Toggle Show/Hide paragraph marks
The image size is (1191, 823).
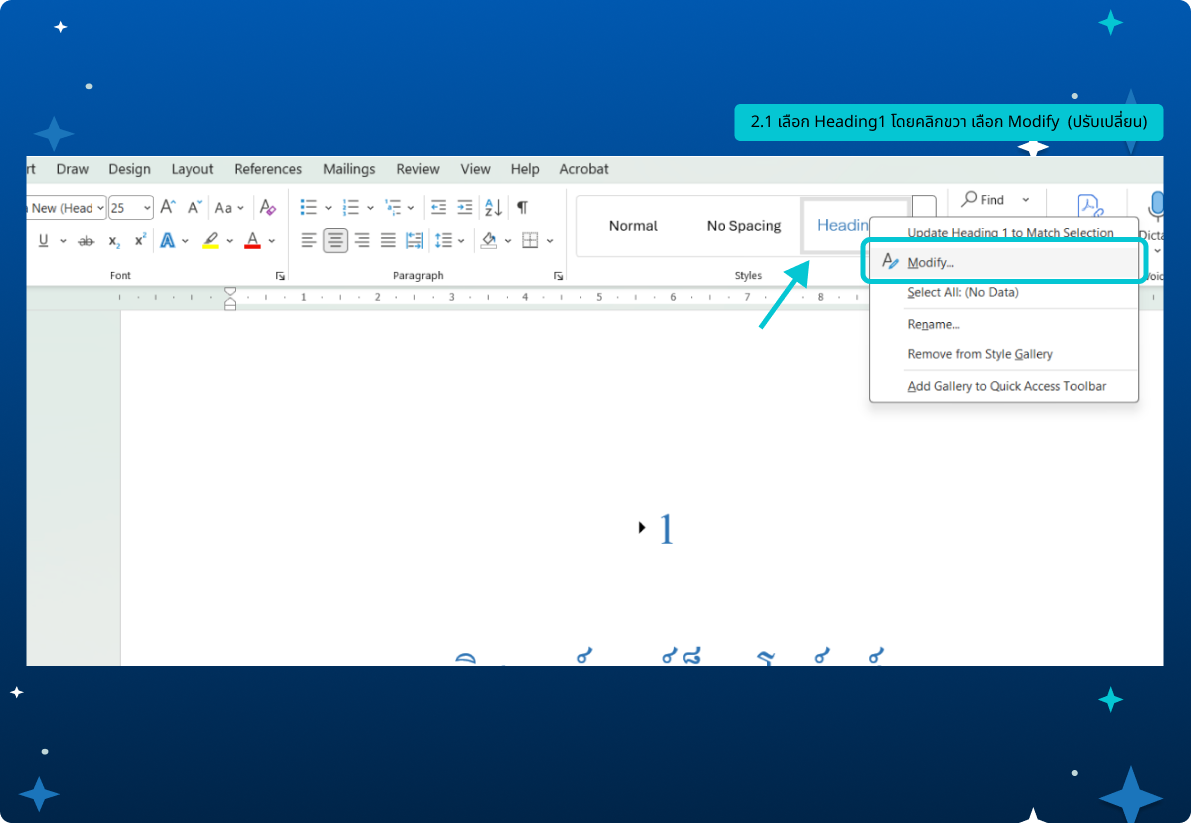point(522,208)
